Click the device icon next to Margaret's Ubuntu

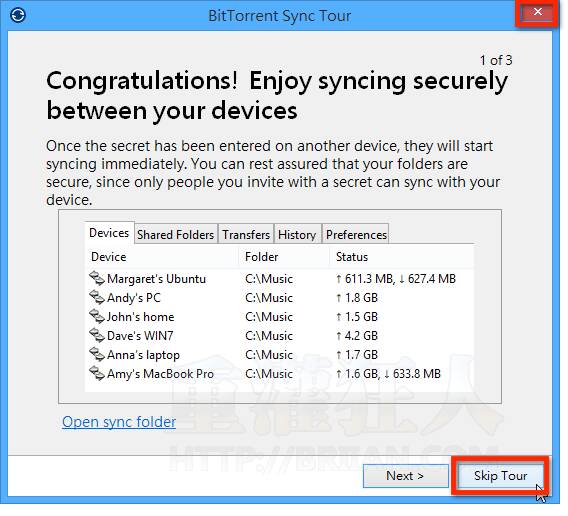[97, 278]
